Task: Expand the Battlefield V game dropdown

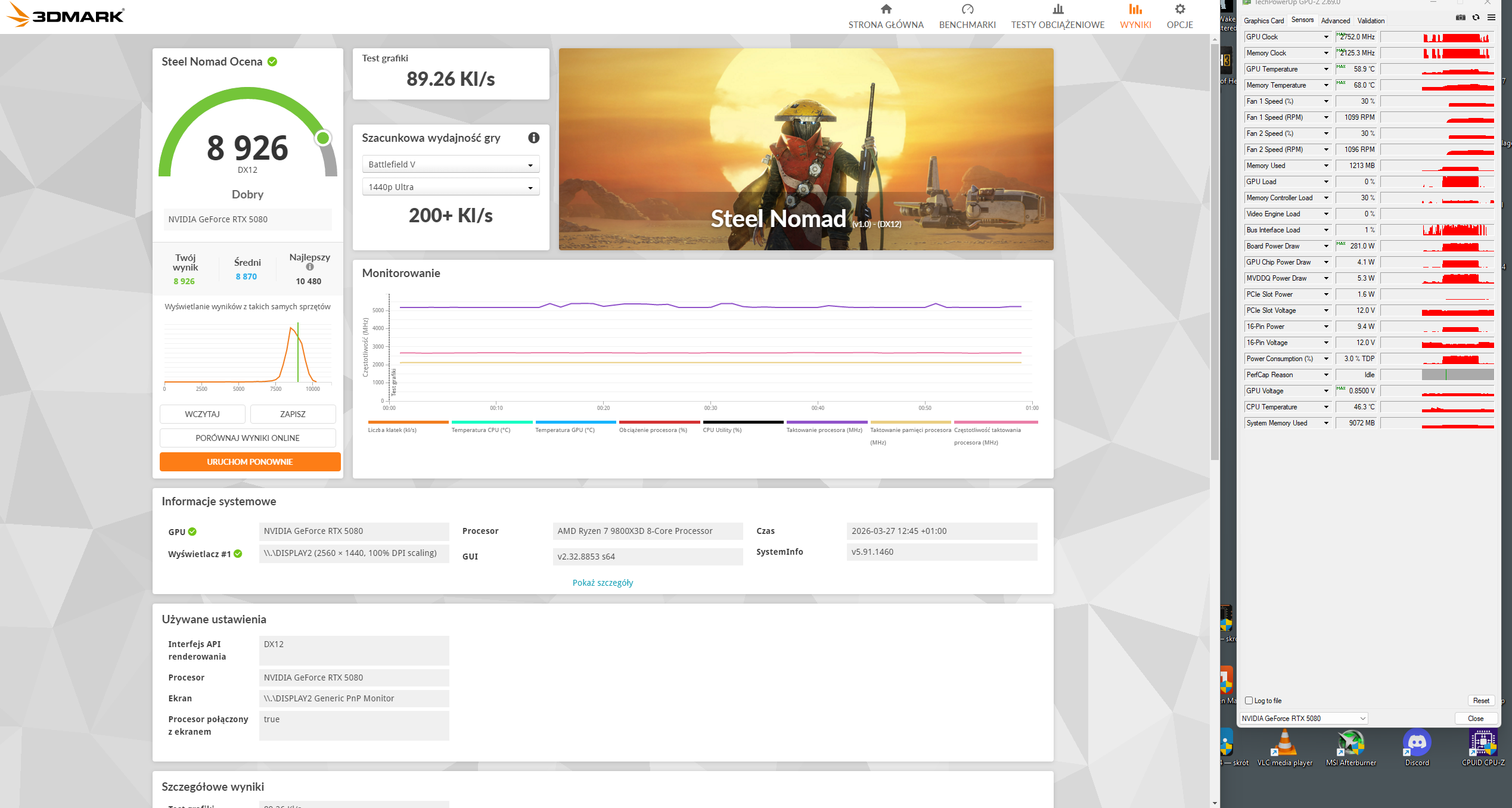Action: pyautogui.click(x=451, y=164)
